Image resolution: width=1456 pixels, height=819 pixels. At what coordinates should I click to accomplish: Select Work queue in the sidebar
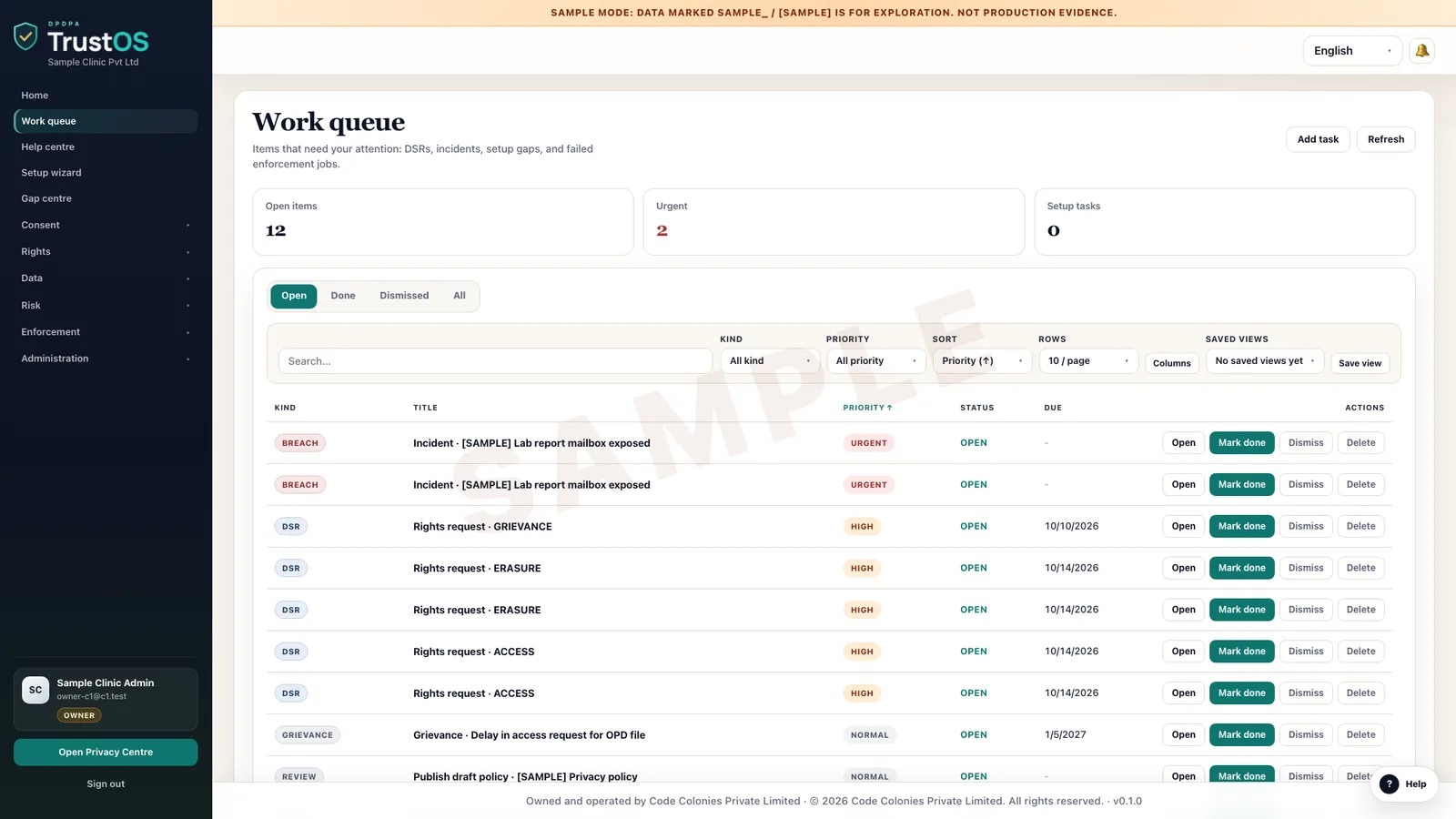106,121
